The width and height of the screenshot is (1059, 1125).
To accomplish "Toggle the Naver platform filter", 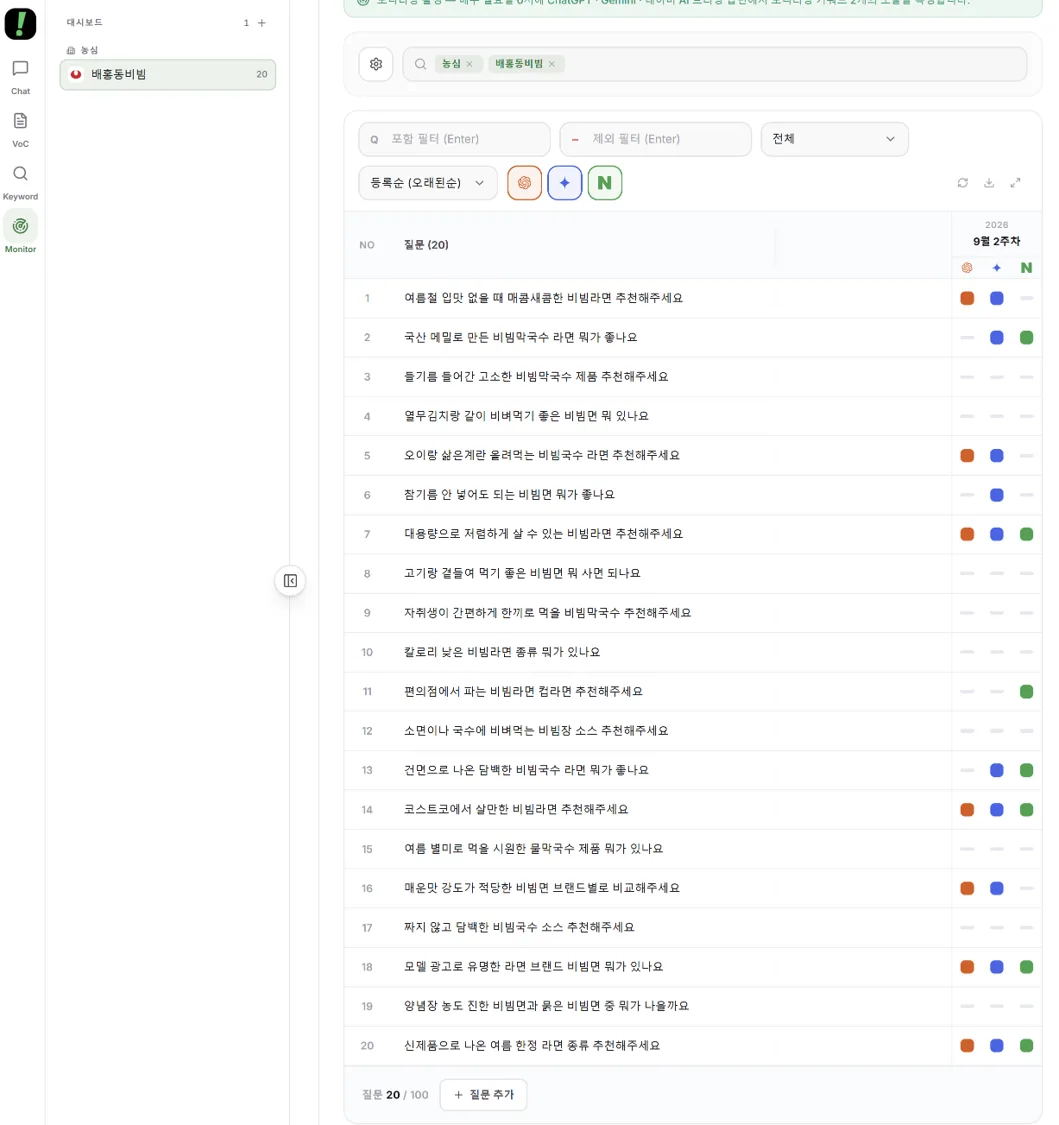I will pos(605,183).
